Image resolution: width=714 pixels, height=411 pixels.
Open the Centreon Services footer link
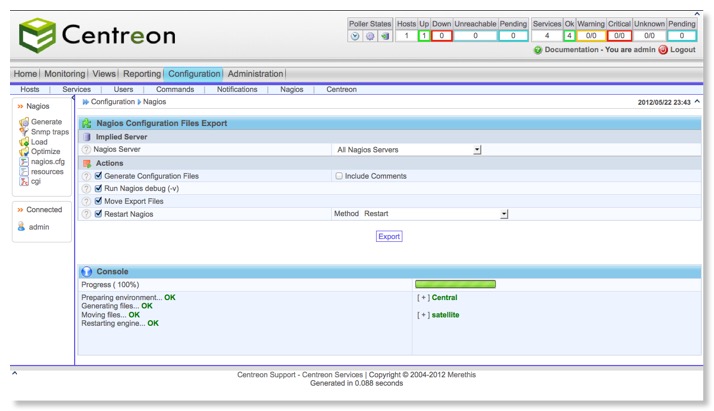click(x=332, y=375)
